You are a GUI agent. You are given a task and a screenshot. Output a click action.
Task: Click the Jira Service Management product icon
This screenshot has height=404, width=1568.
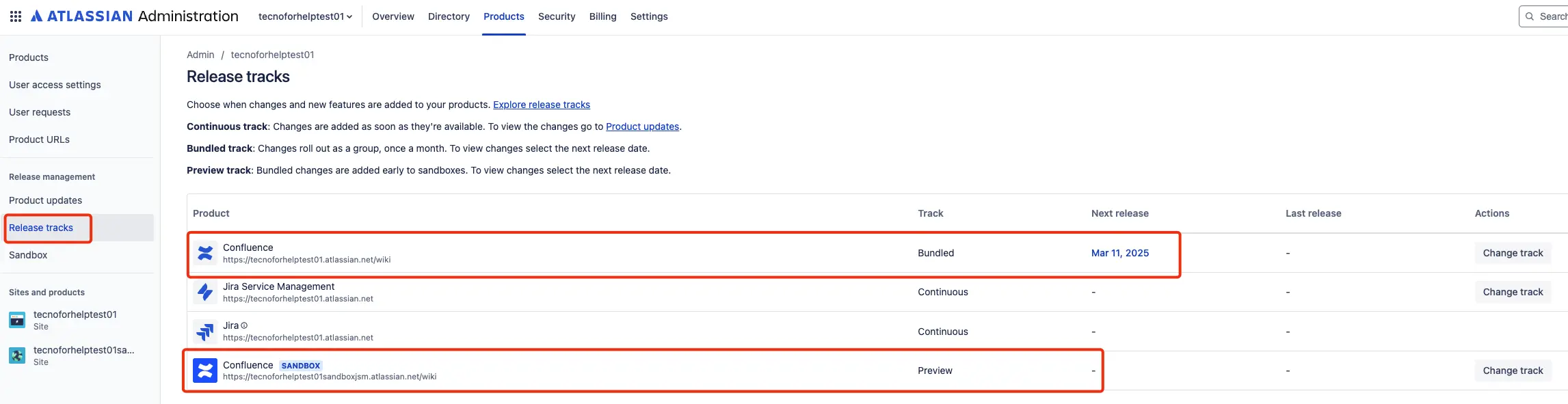point(205,292)
